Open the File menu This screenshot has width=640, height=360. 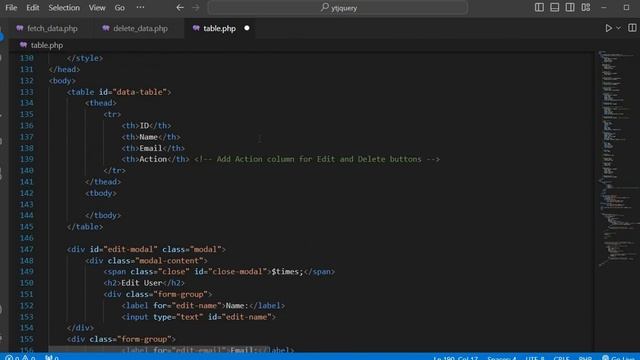click(11, 8)
